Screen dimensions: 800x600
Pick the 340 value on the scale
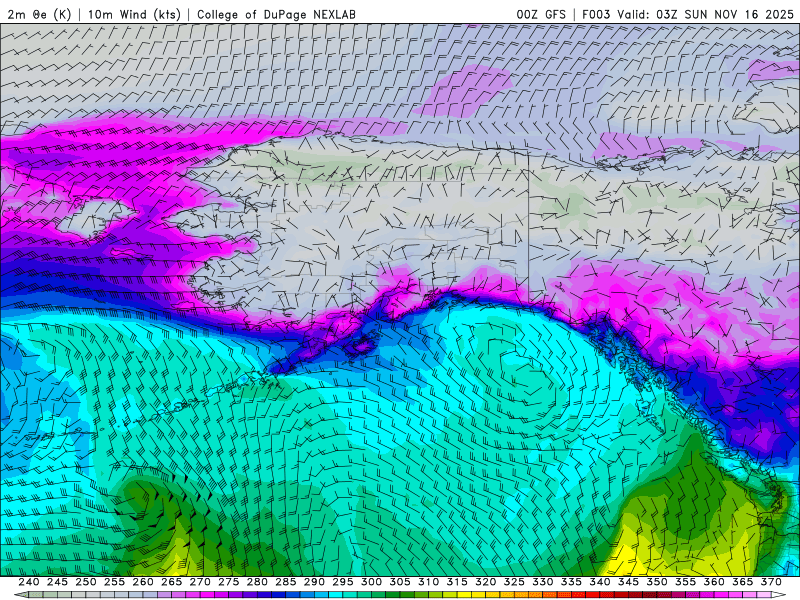[x=600, y=582]
